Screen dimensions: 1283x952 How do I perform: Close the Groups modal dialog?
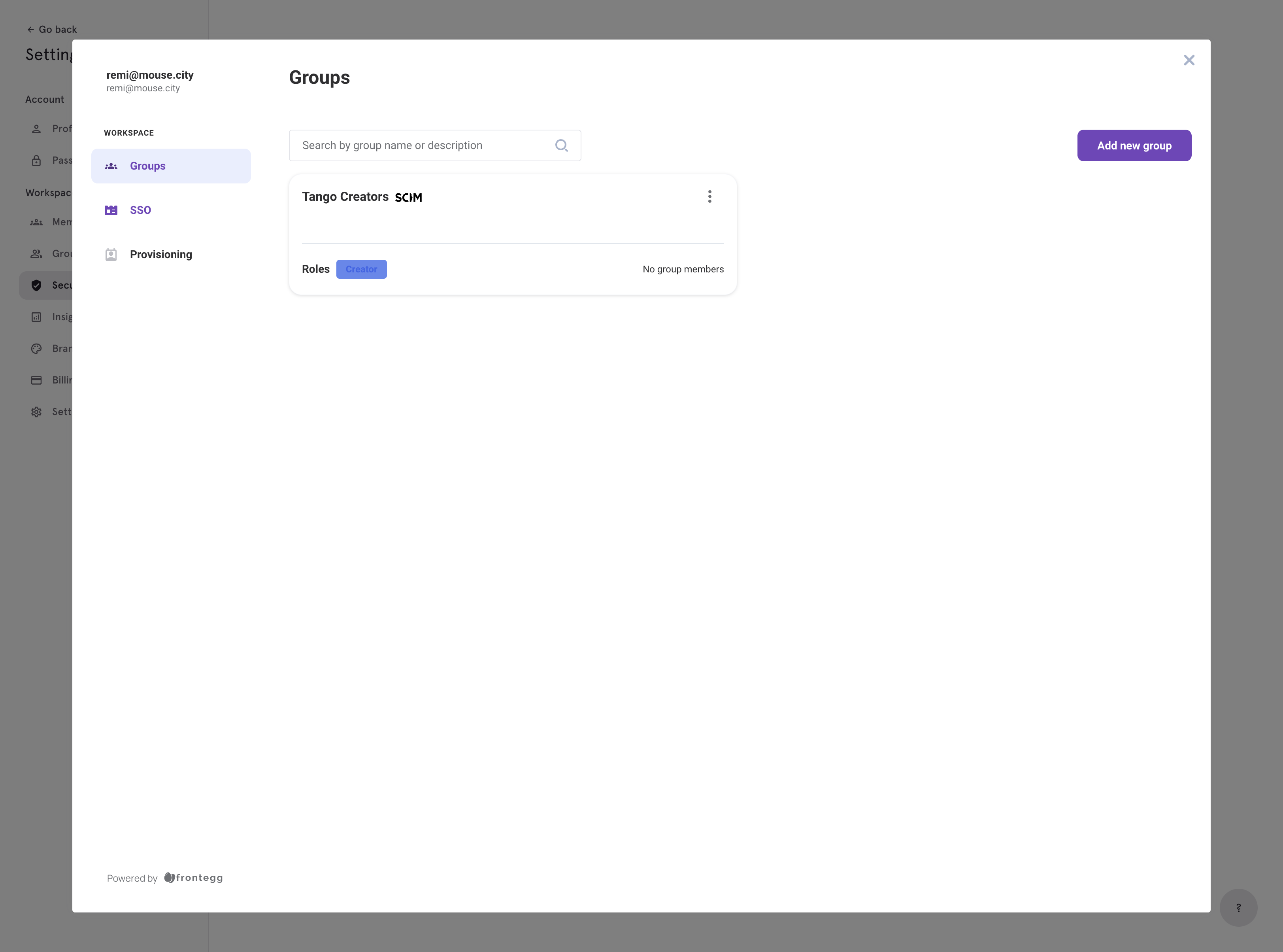pyautogui.click(x=1189, y=60)
